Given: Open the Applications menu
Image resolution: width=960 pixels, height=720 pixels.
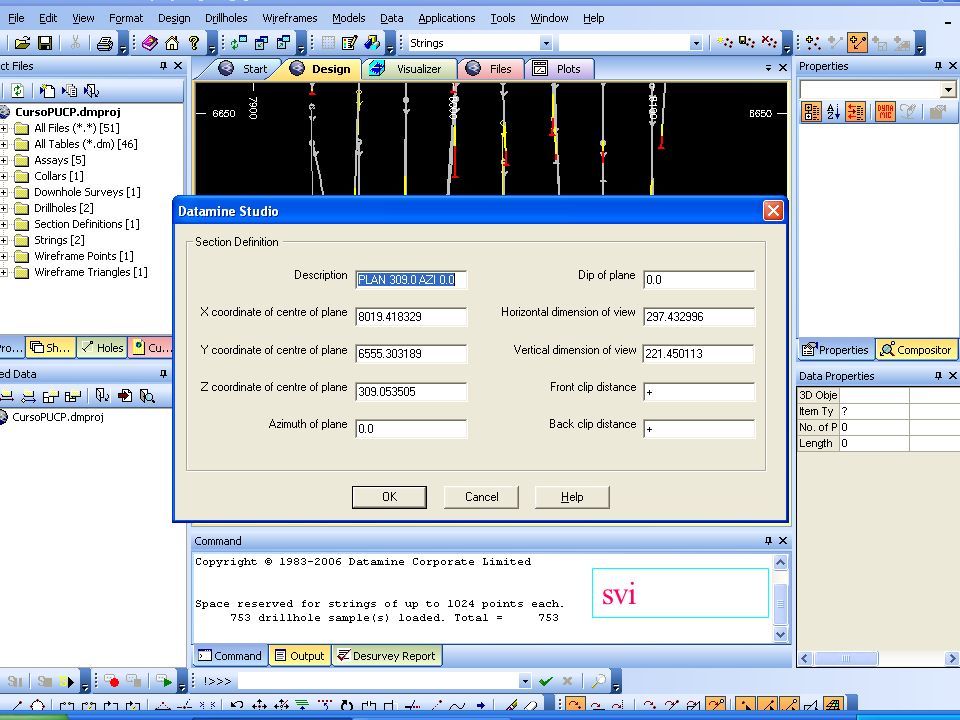Looking at the screenshot, I should tap(446, 18).
